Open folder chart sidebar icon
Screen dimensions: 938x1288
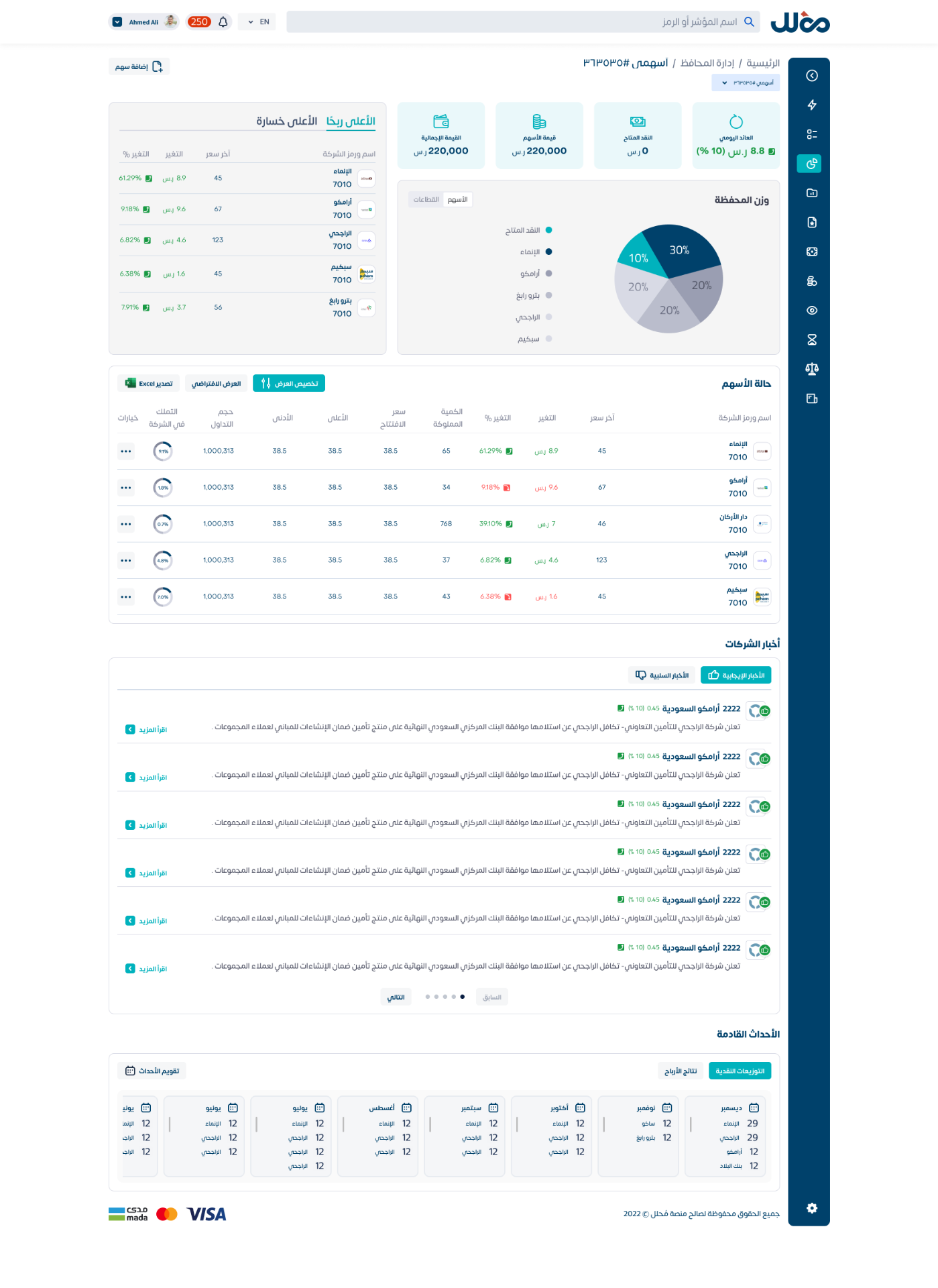coord(811,193)
